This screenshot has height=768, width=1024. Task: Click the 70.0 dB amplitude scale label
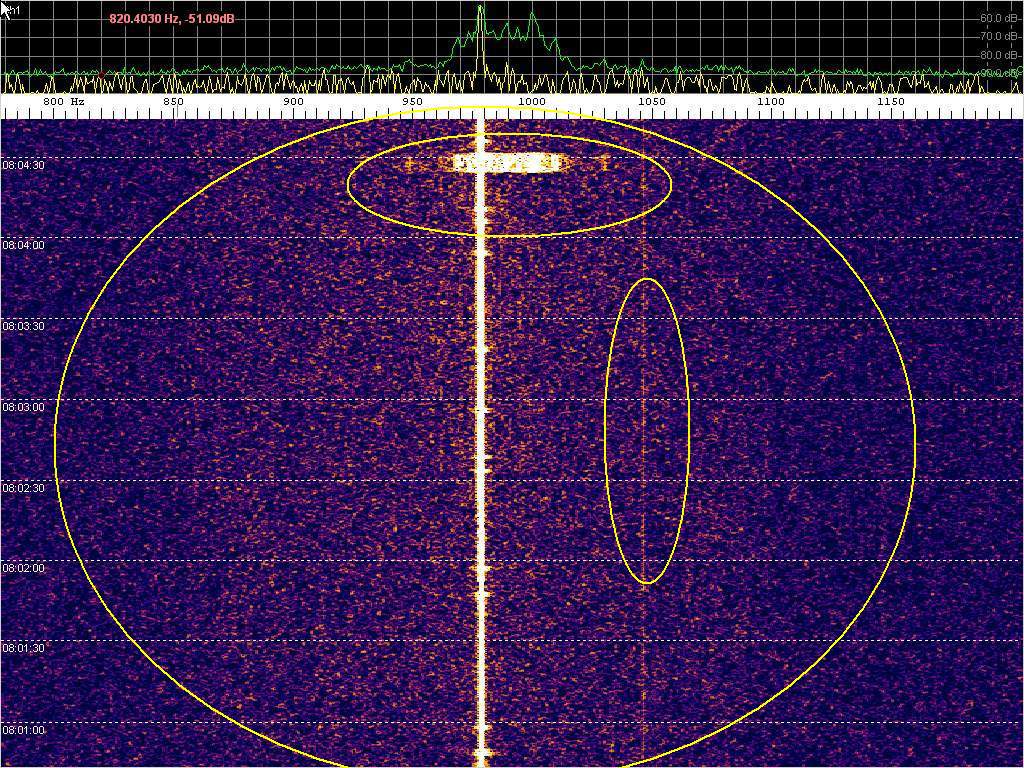[x=998, y=36]
